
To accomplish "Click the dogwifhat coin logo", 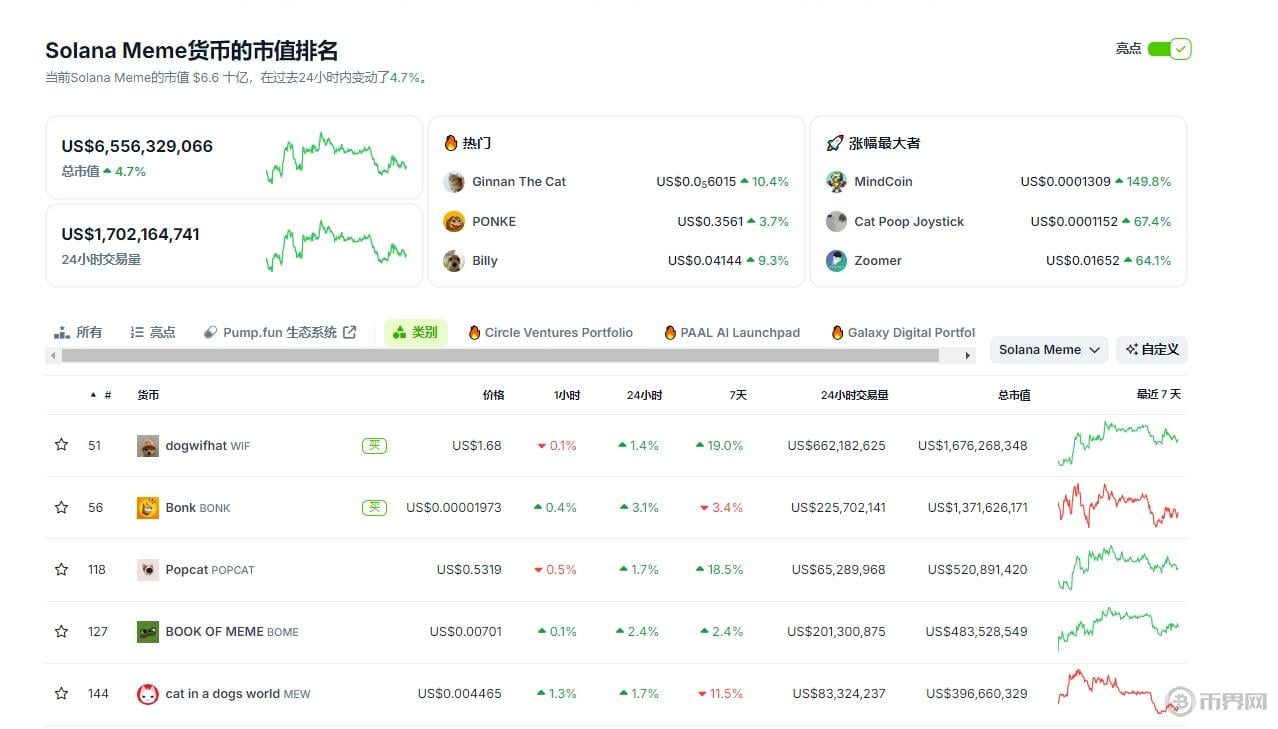I will 148,446.
